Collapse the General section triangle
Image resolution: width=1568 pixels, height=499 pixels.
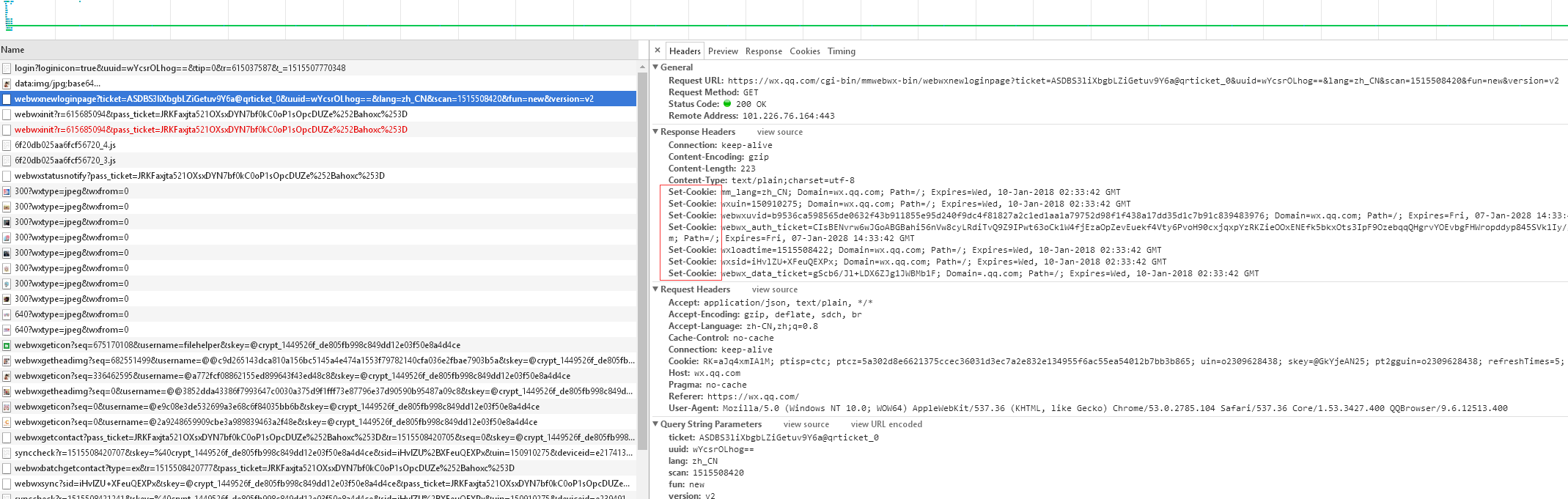point(656,67)
